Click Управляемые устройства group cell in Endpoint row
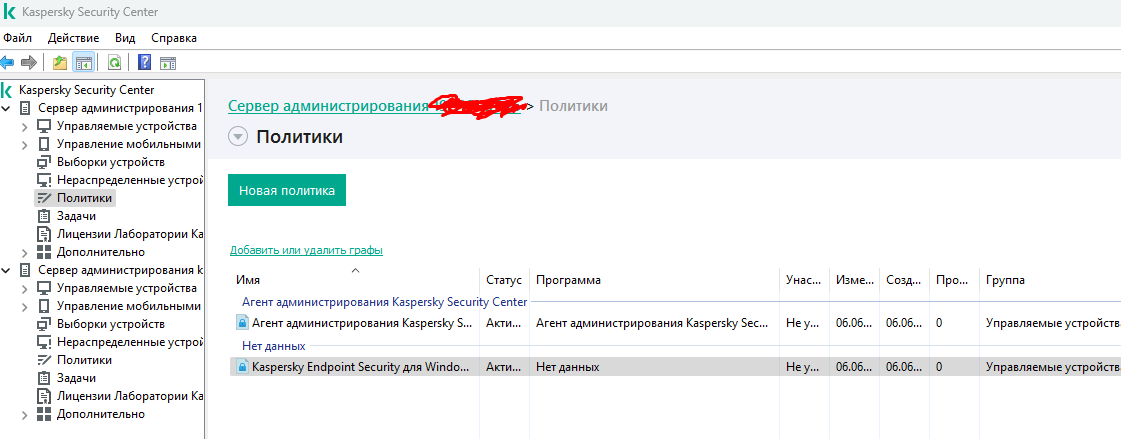 (1052, 367)
